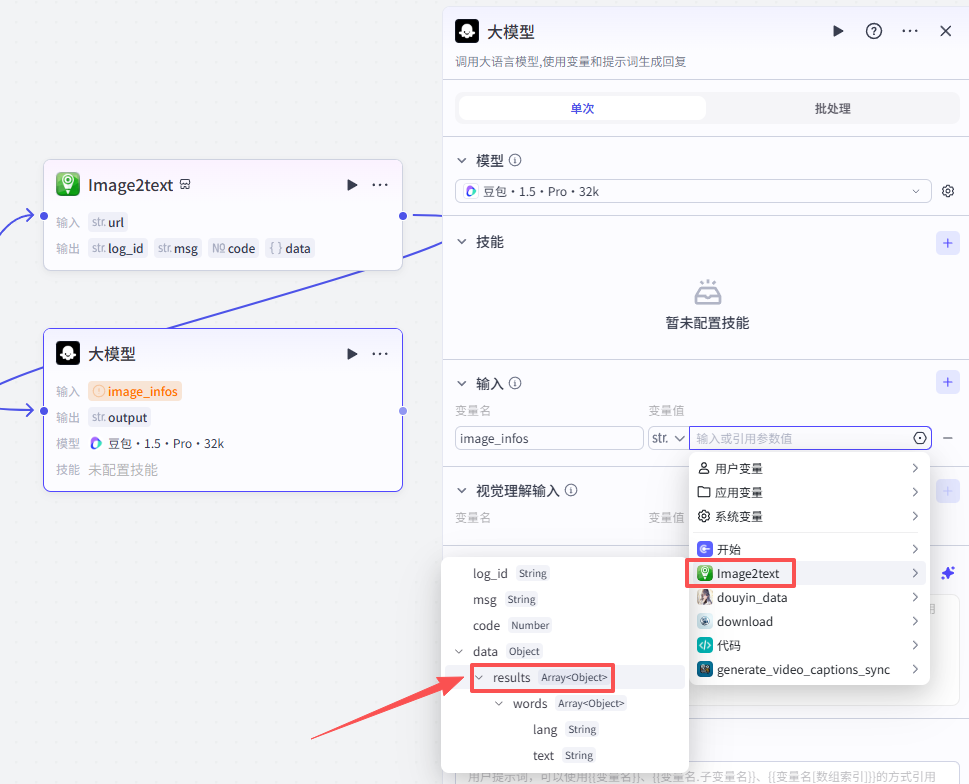Screen dimensions: 969x784
Task: Click the image_infos variable name field
Action: coord(549,438)
